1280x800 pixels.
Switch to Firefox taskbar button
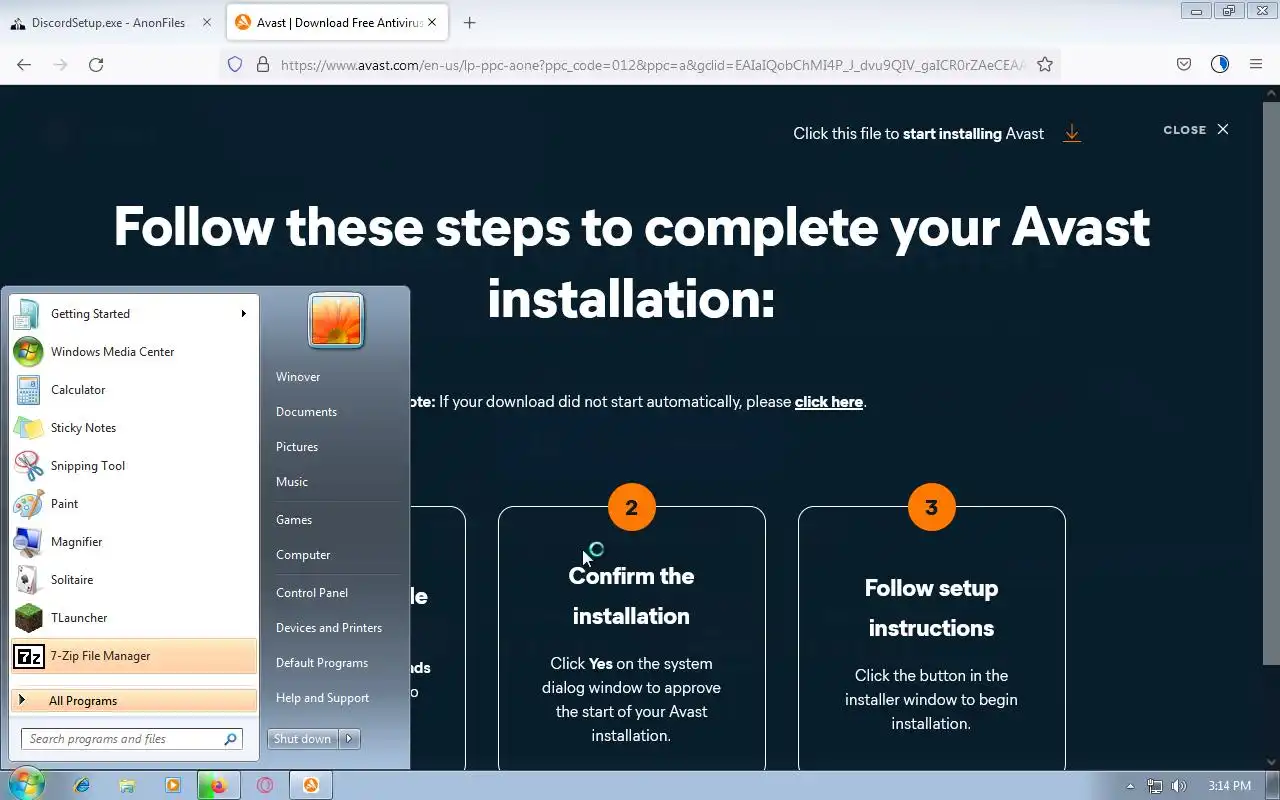[x=219, y=785]
